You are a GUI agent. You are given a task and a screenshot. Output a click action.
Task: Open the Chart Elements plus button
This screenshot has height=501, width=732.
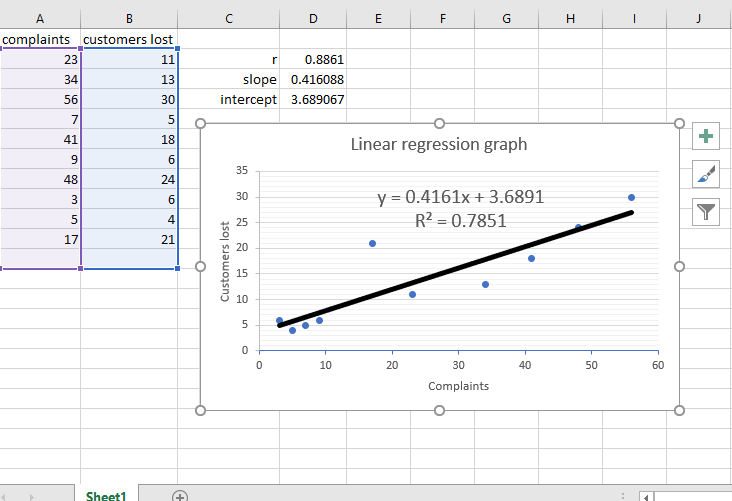coord(706,137)
